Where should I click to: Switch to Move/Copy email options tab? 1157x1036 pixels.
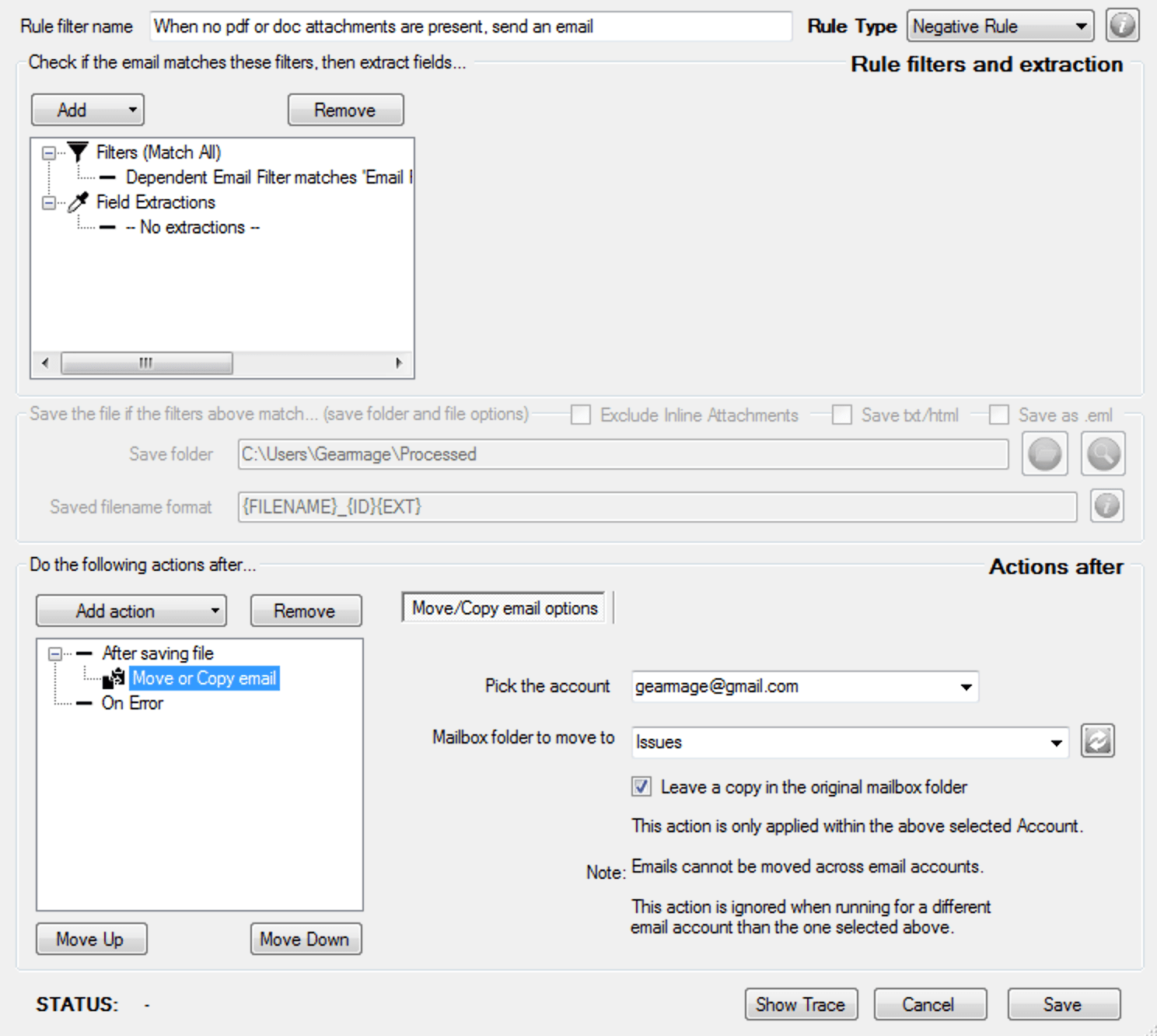tap(505, 608)
